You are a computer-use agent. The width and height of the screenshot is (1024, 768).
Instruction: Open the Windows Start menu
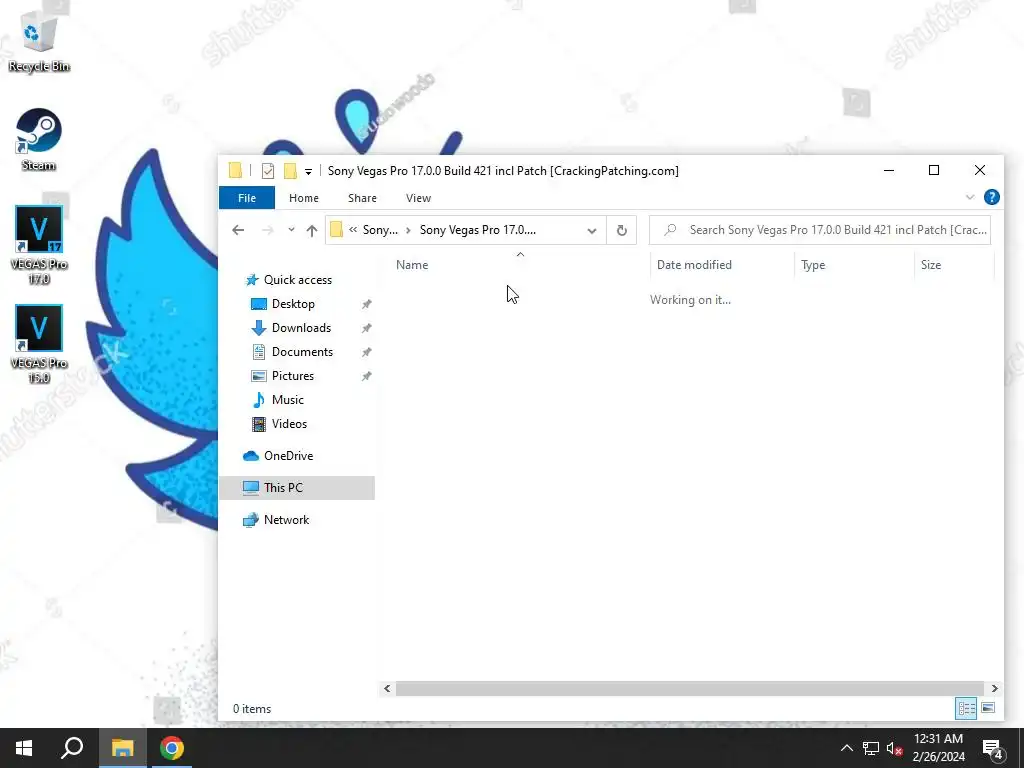pyautogui.click(x=24, y=748)
